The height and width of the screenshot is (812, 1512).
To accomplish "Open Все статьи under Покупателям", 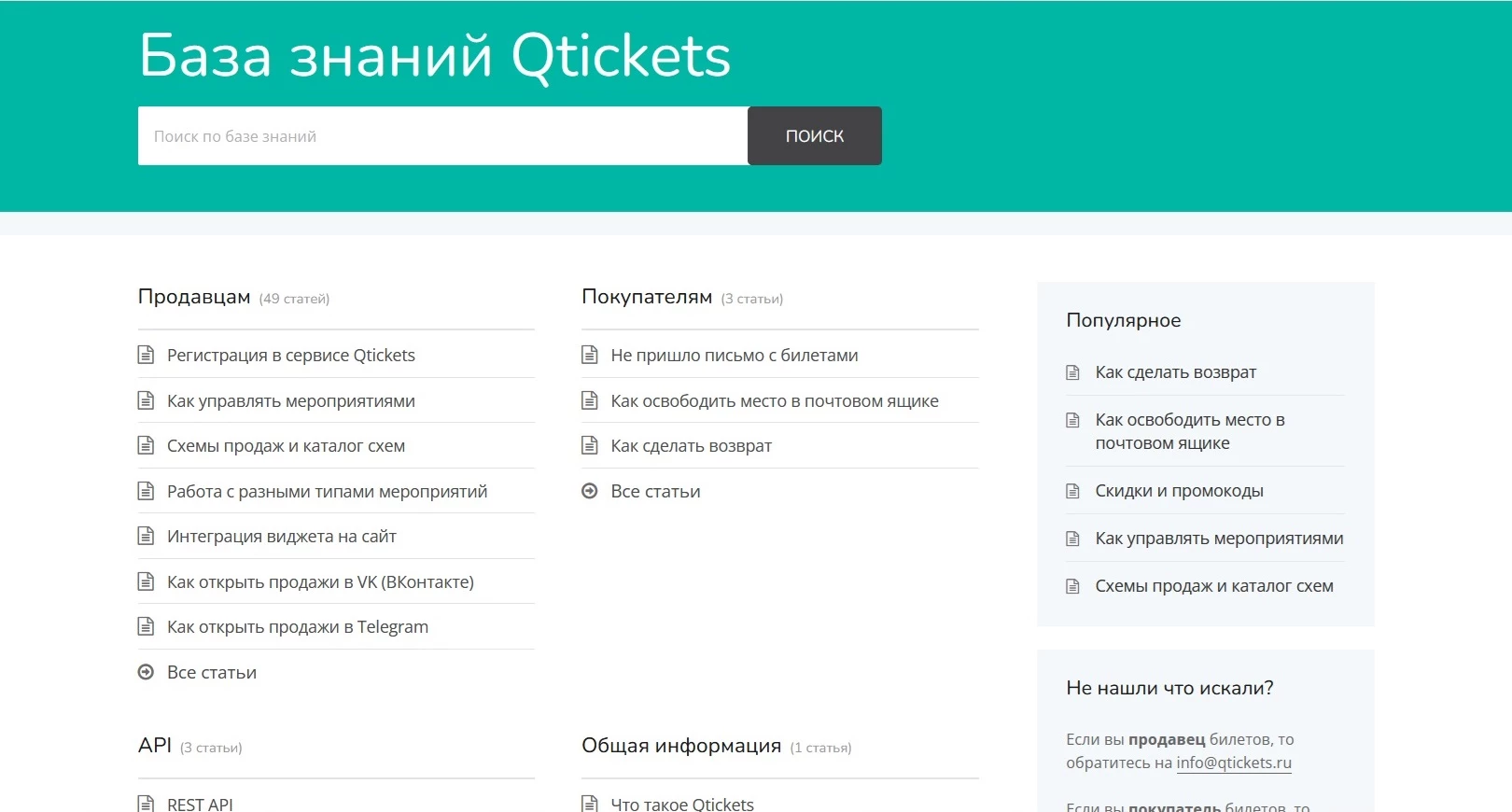I will pos(655,491).
